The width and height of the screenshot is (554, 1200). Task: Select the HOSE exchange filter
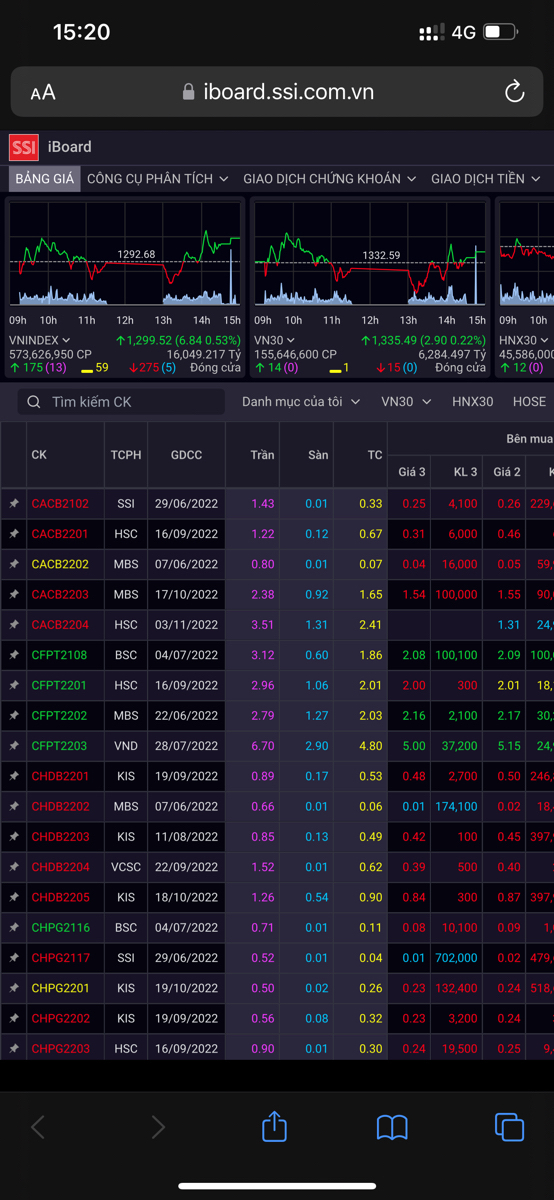tap(529, 402)
